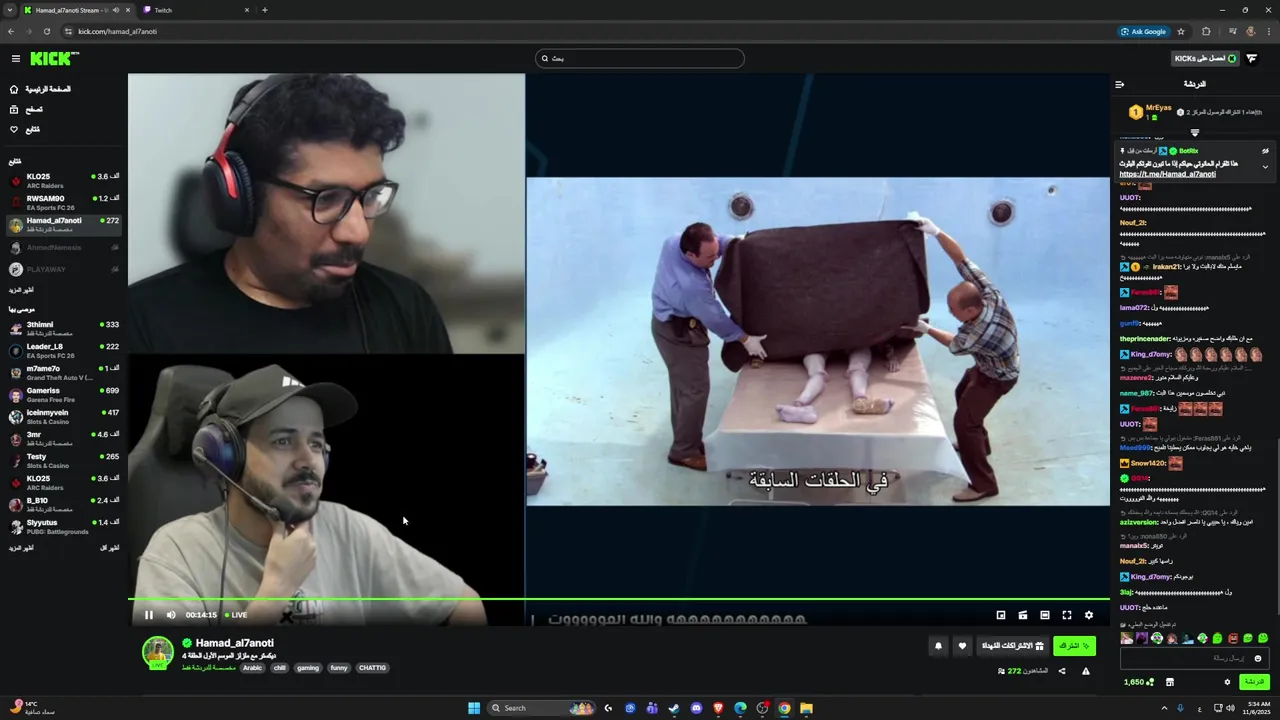Viewport: 1280px width, 720px height.
Task: Expand show more under recommended list
Action: tap(21, 548)
